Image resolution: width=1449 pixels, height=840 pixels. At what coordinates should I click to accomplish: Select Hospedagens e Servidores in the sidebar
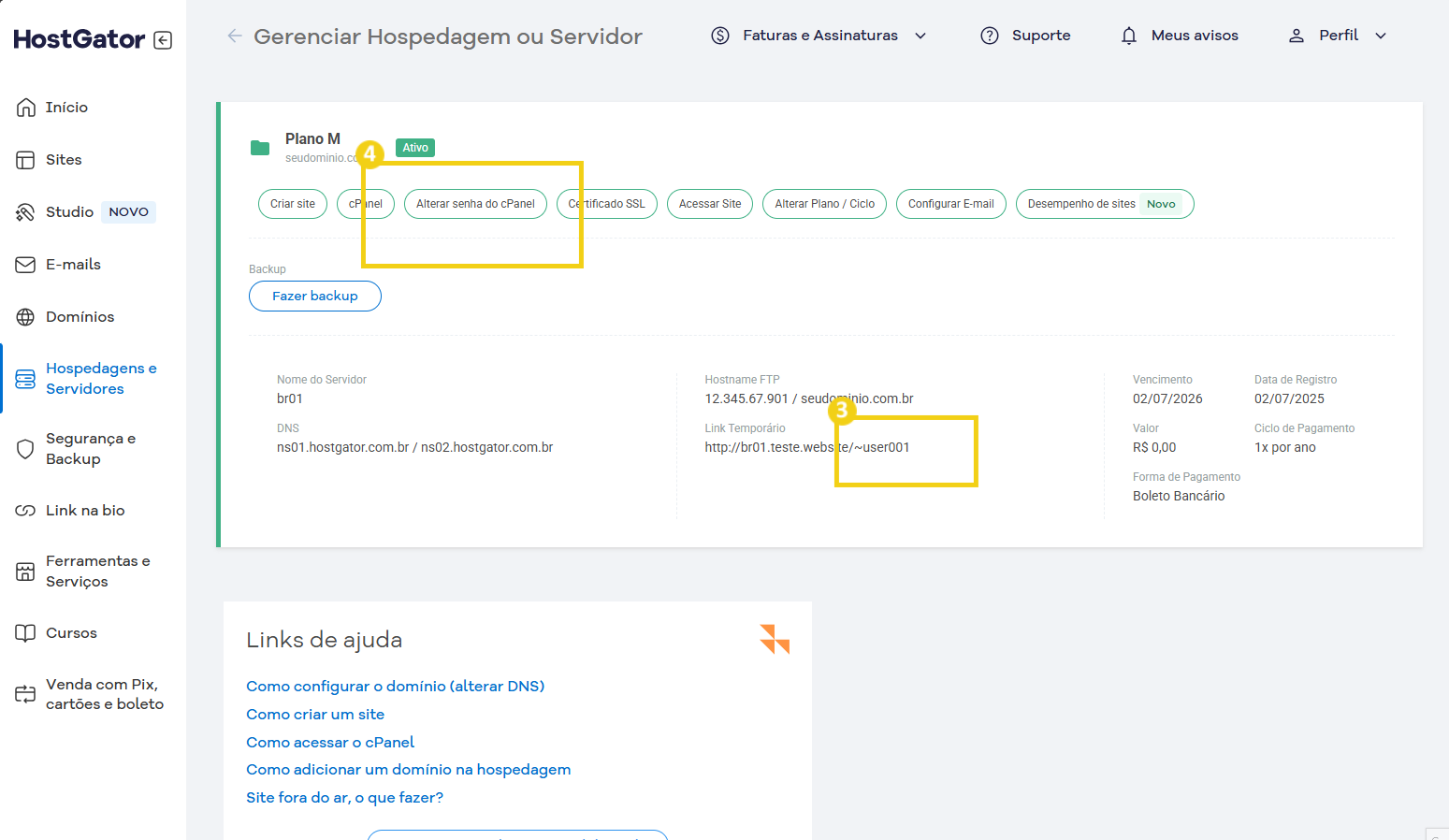click(101, 379)
